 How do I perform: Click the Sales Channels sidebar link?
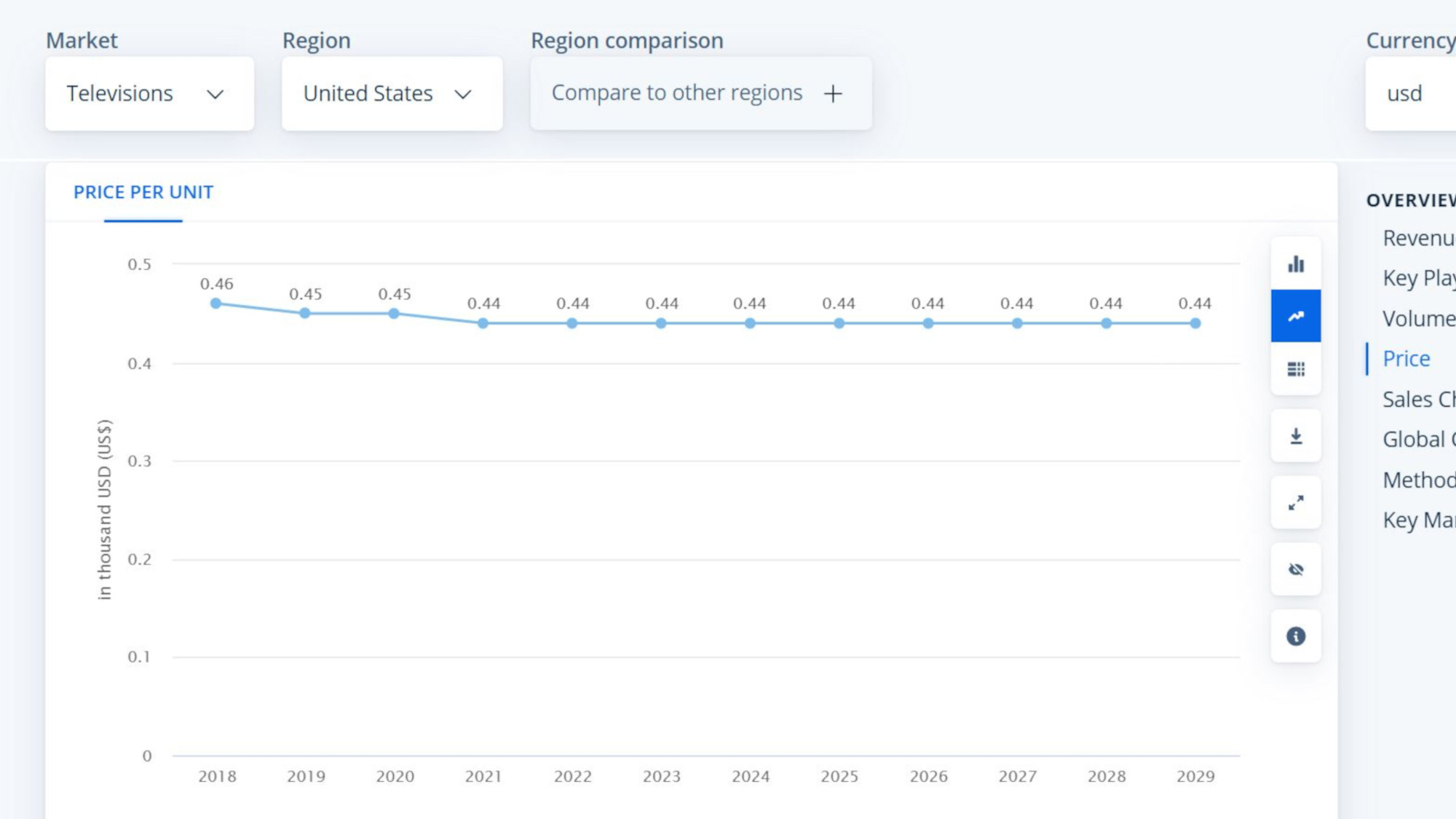1417,400
